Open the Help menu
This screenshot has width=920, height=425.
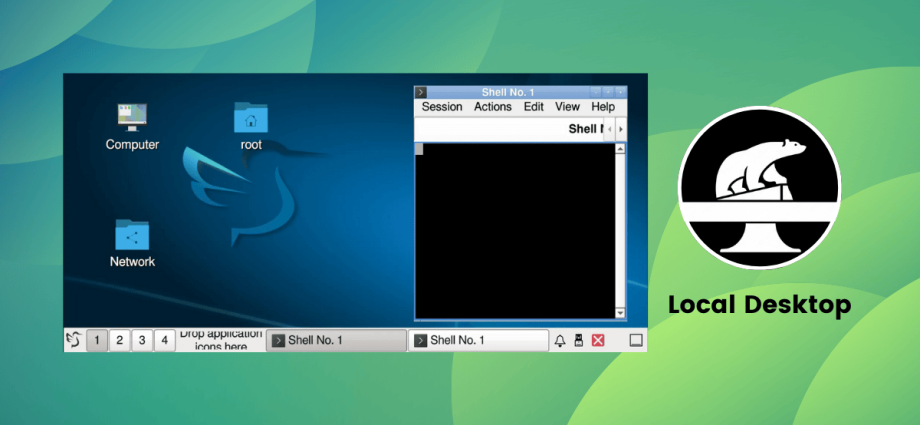point(603,107)
